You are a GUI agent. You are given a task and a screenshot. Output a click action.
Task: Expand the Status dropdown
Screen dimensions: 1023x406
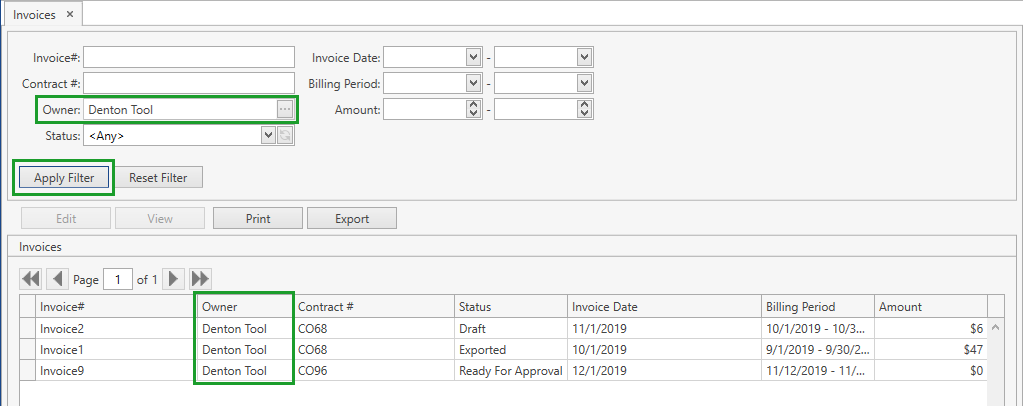click(268, 135)
